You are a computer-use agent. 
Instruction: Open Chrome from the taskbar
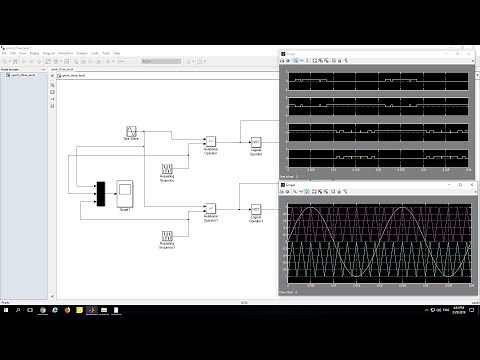(x=43, y=310)
